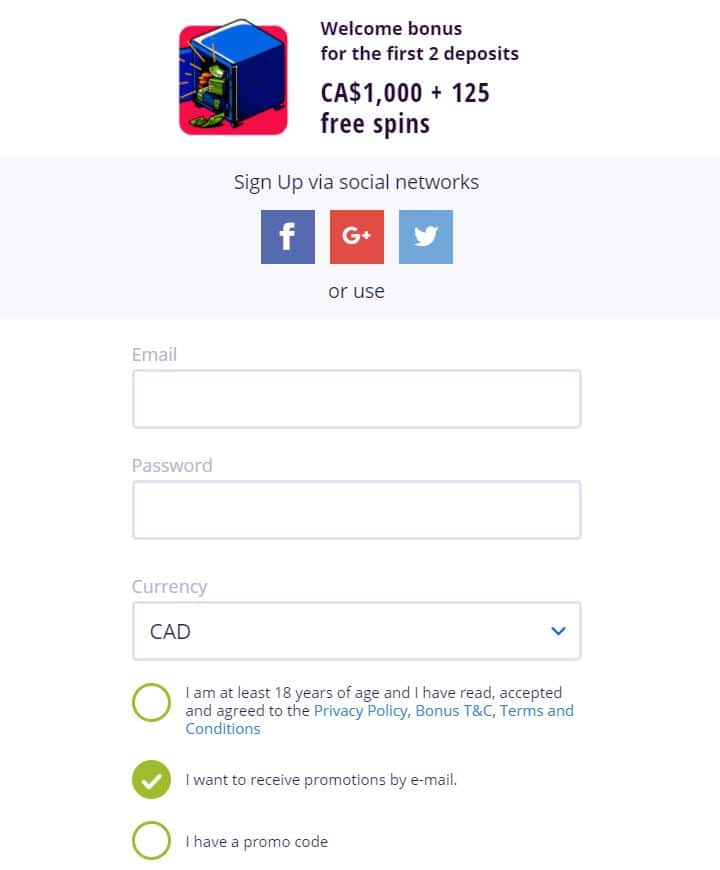Click the Currency field label

point(169,587)
